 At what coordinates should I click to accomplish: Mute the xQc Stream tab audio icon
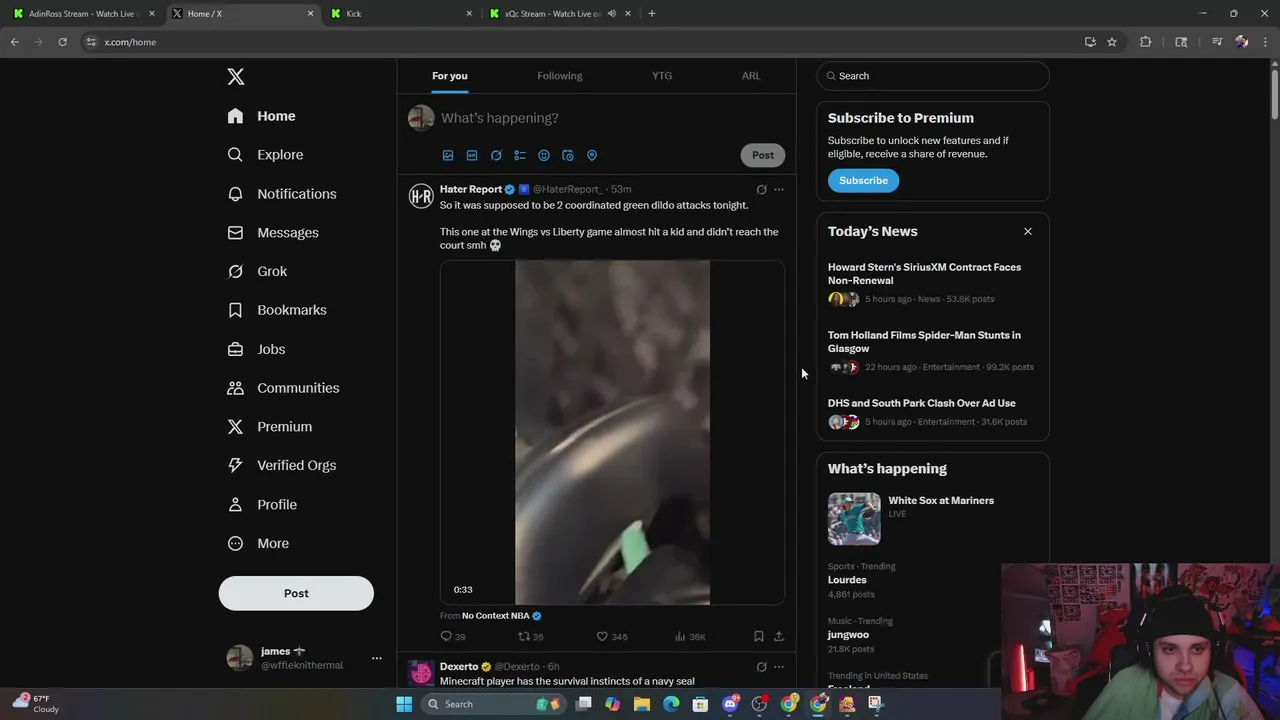pyautogui.click(x=612, y=14)
